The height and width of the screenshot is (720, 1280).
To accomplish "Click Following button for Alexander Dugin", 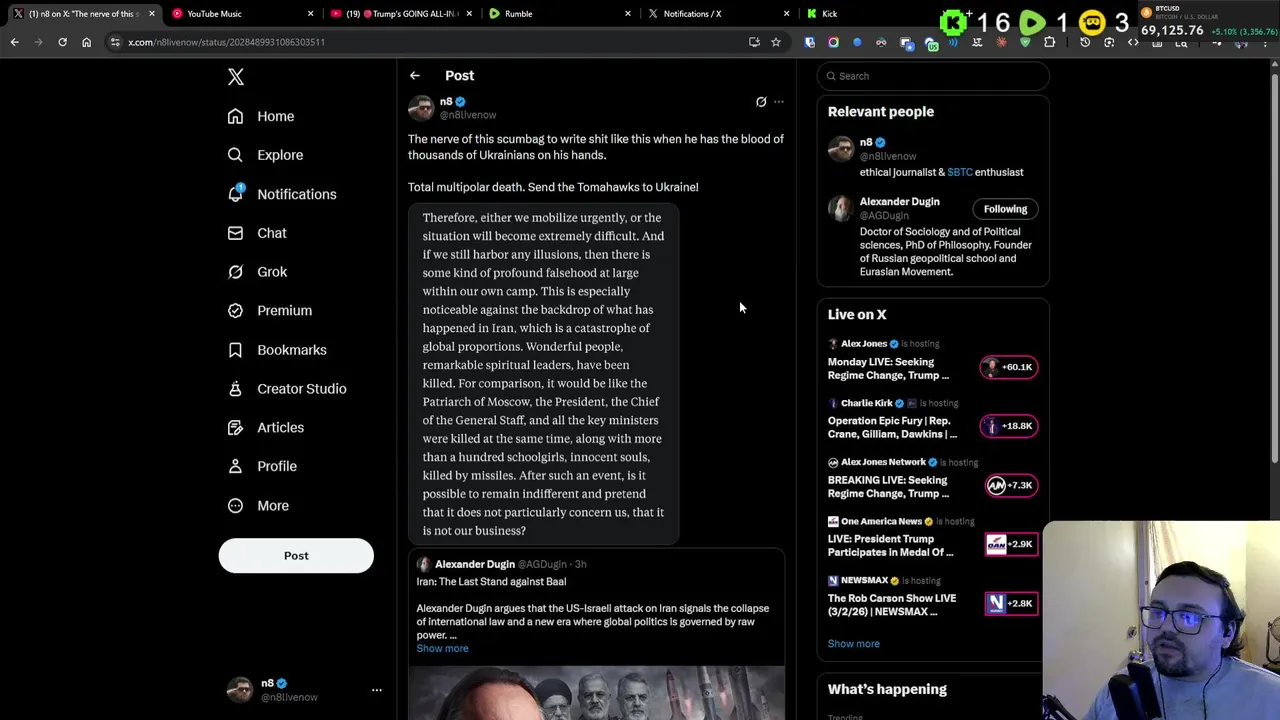I will [1005, 209].
